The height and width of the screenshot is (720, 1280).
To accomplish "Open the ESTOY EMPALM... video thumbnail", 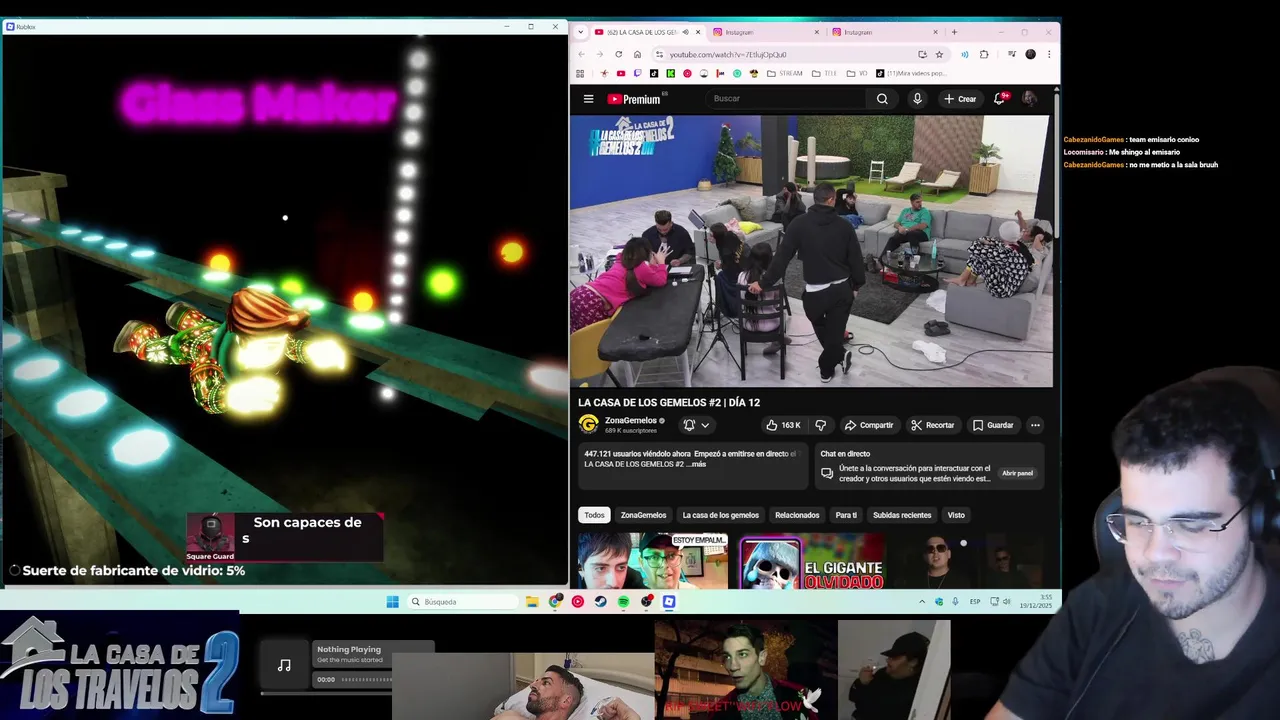I will 653,562.
